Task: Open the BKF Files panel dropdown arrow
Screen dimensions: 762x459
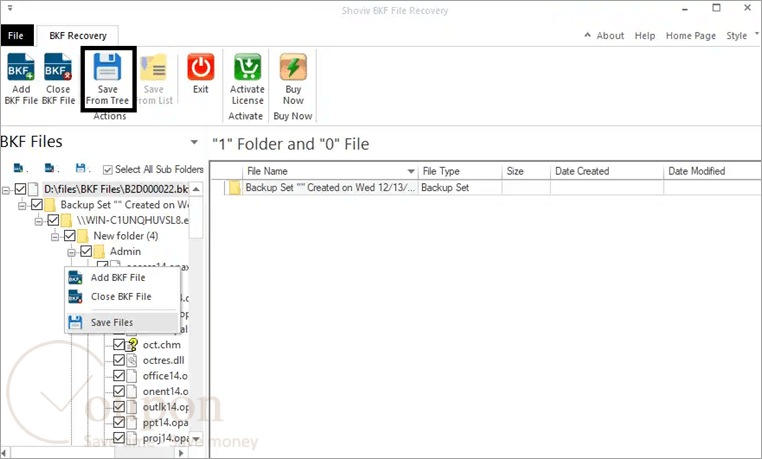Action: click(194, 142)
